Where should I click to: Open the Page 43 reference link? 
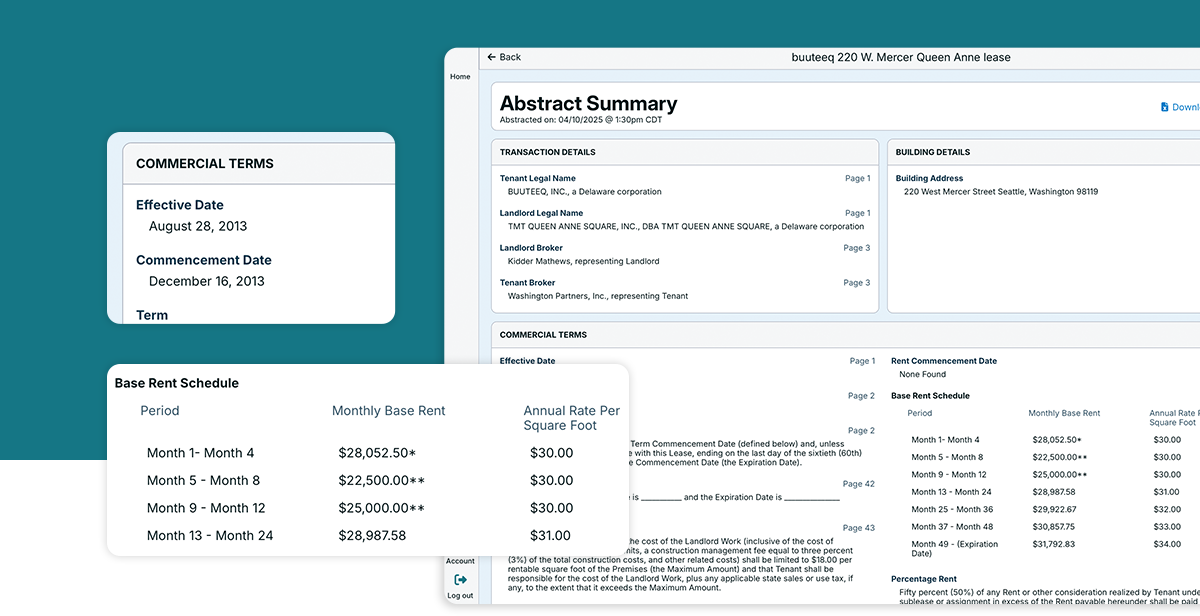858,527
